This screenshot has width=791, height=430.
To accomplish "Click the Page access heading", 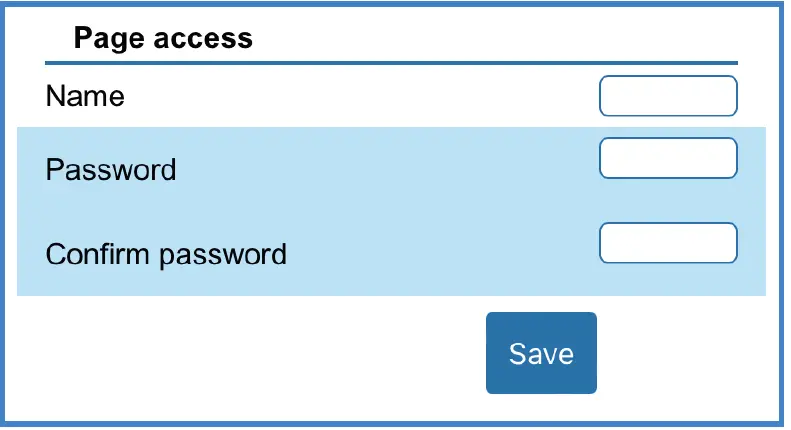I will point(163,39).
